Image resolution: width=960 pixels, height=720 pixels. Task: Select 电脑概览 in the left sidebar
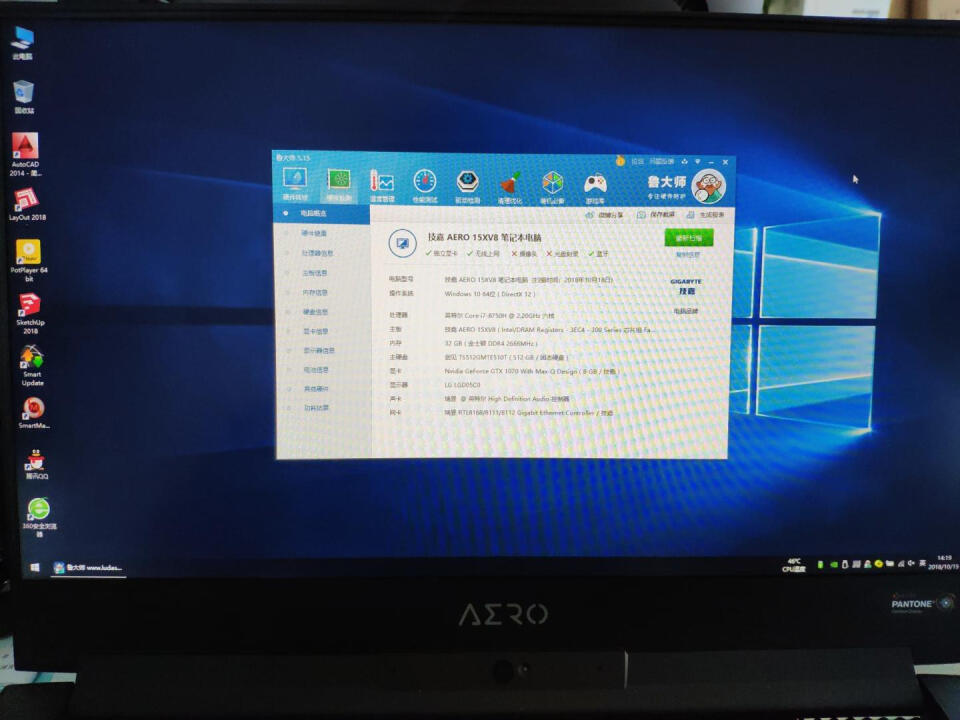tap(322, 214)
